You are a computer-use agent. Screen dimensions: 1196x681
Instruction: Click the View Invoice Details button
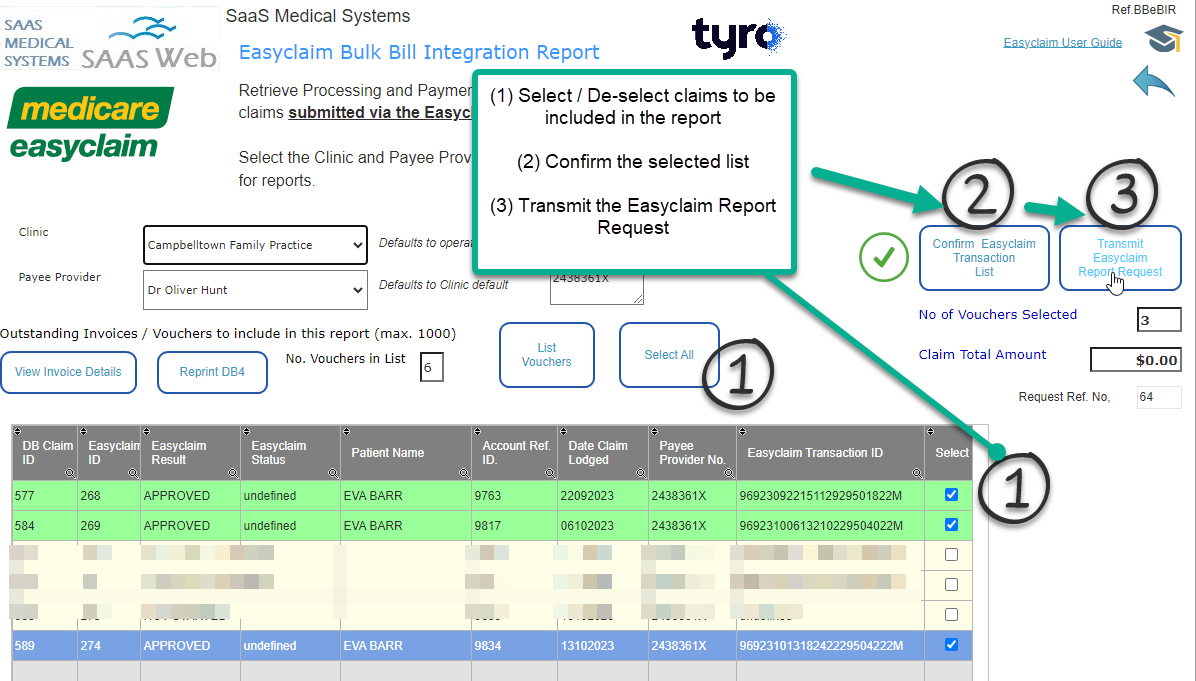[69, 372]
